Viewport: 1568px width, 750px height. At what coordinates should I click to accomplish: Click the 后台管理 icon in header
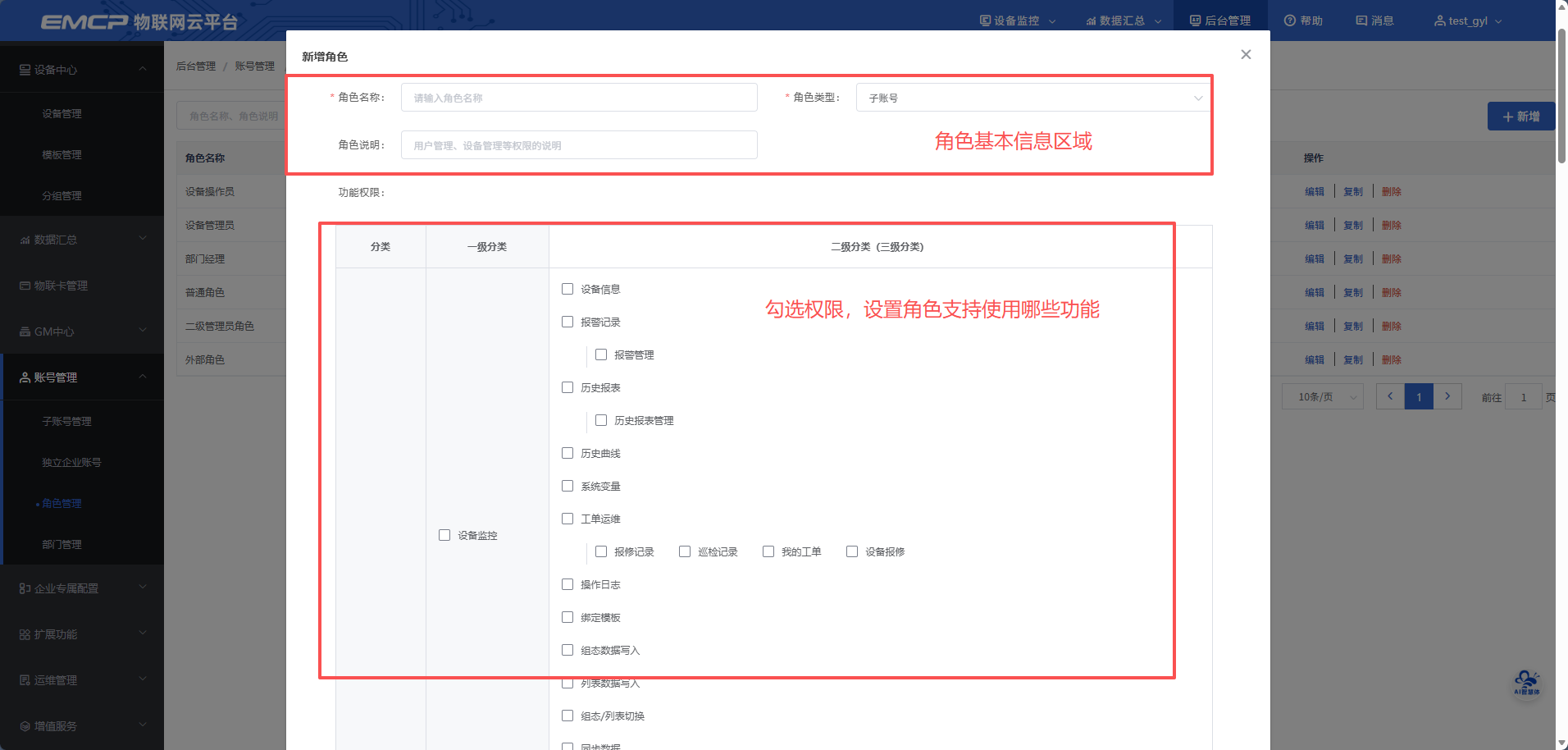(1196, 21)
